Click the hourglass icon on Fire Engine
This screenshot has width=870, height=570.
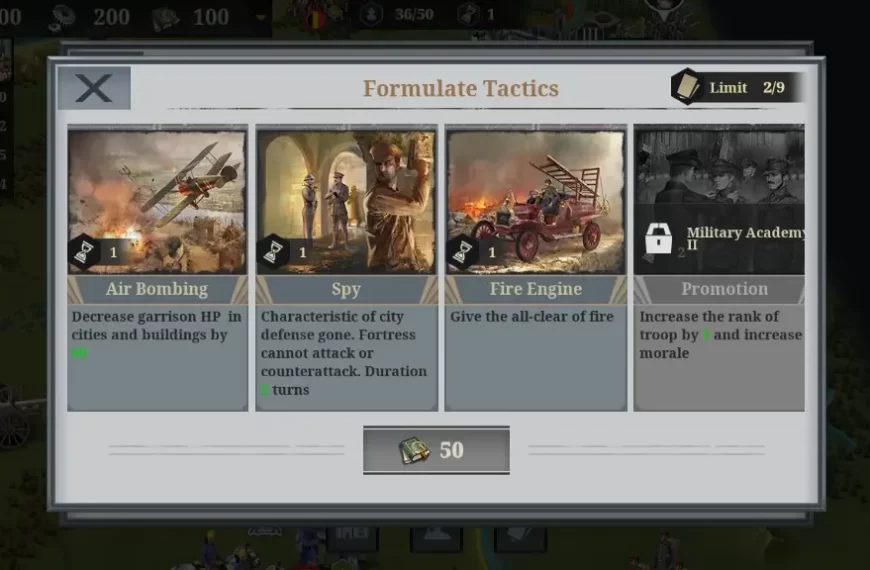click(462, 253)
